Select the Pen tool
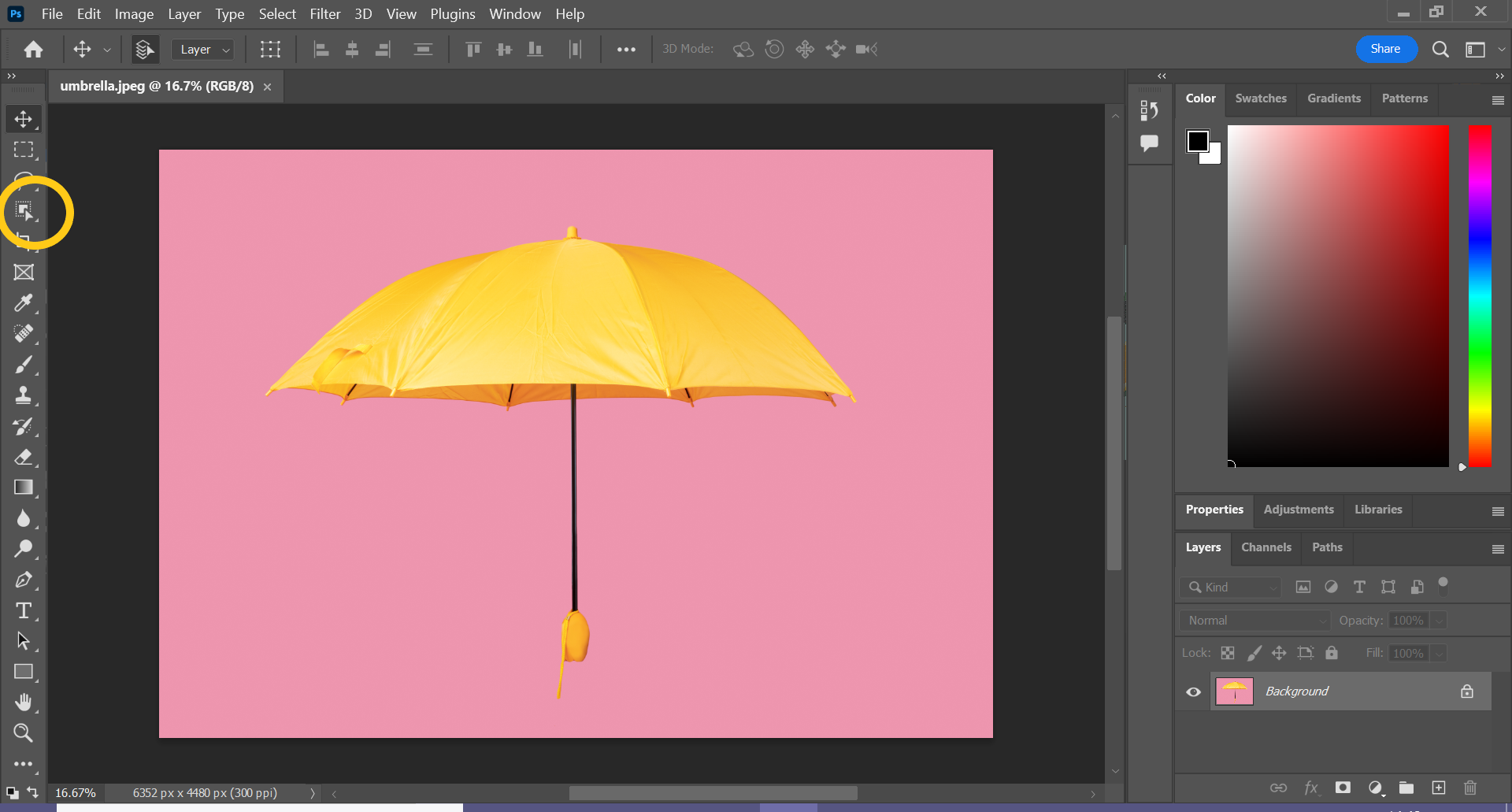1512x812 pixels. click(24, 580)
